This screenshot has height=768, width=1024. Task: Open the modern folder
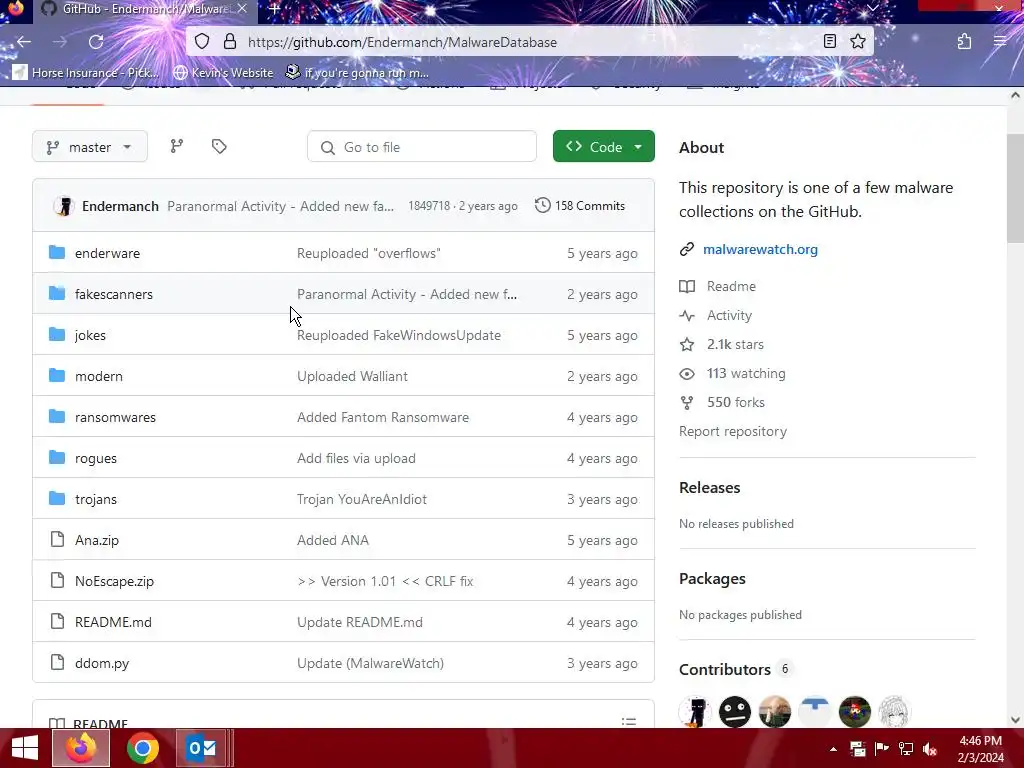(99, 376)
